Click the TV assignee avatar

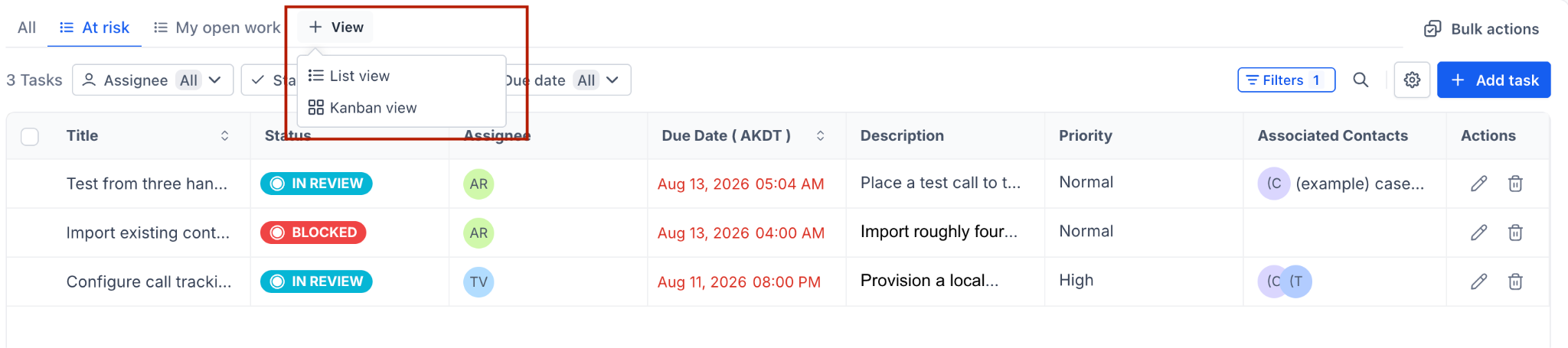point(479,281)
